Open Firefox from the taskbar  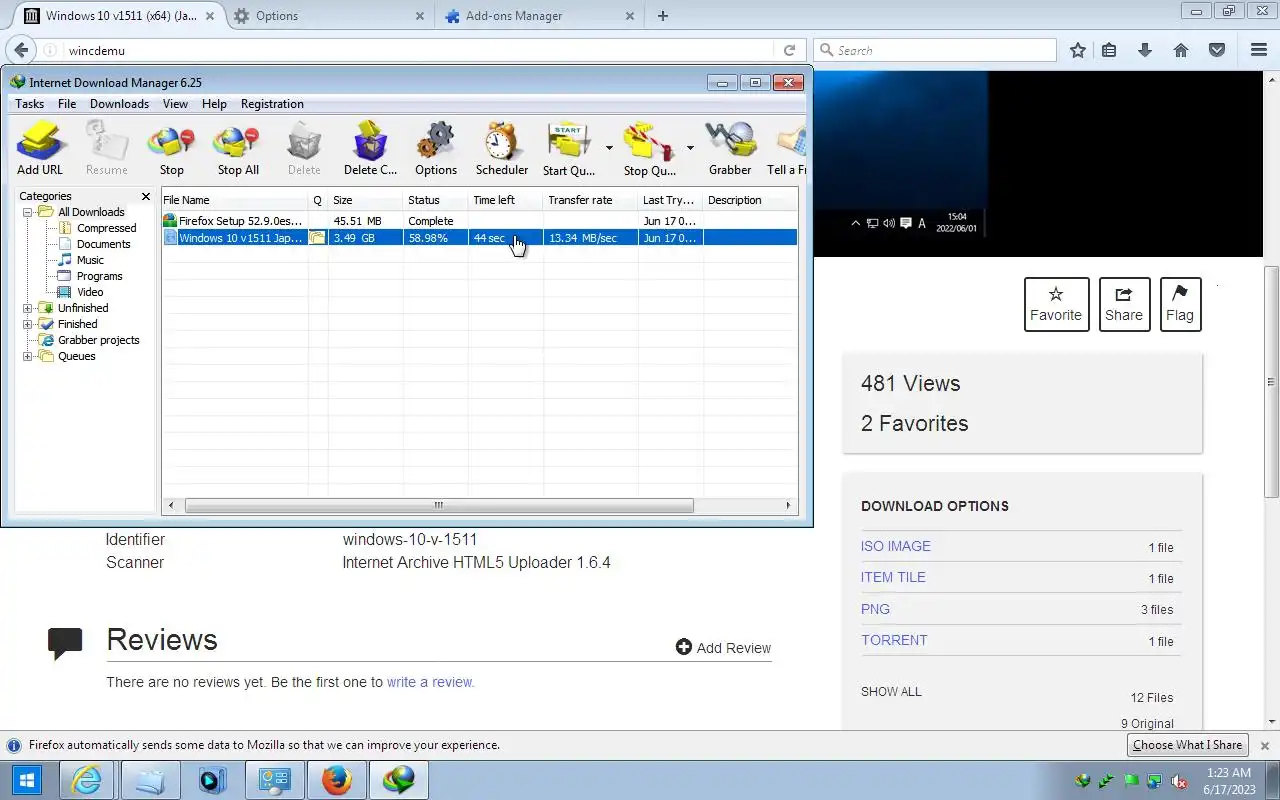pos(337,780)
